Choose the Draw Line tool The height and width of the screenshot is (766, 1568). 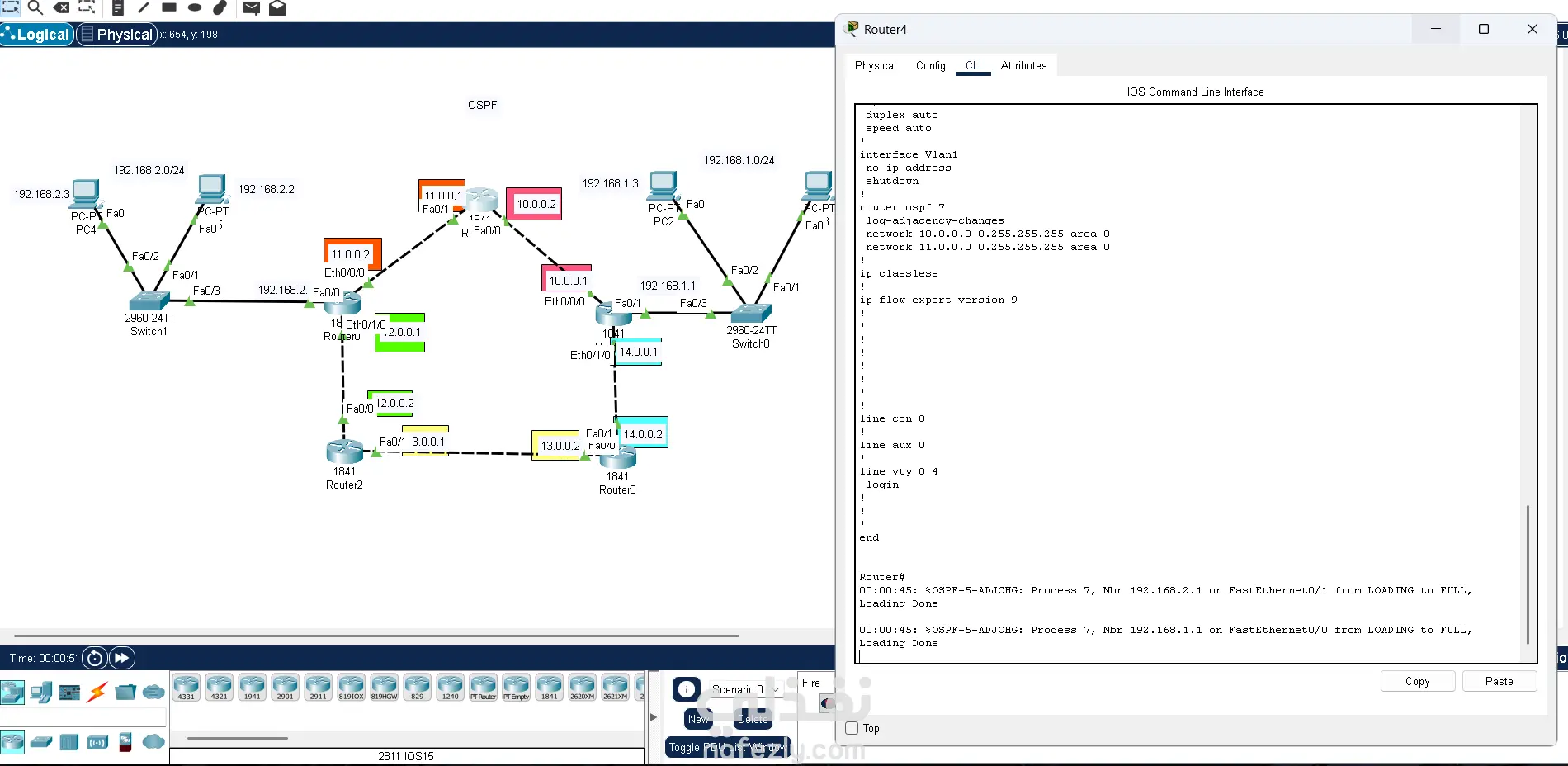(144, 7)
